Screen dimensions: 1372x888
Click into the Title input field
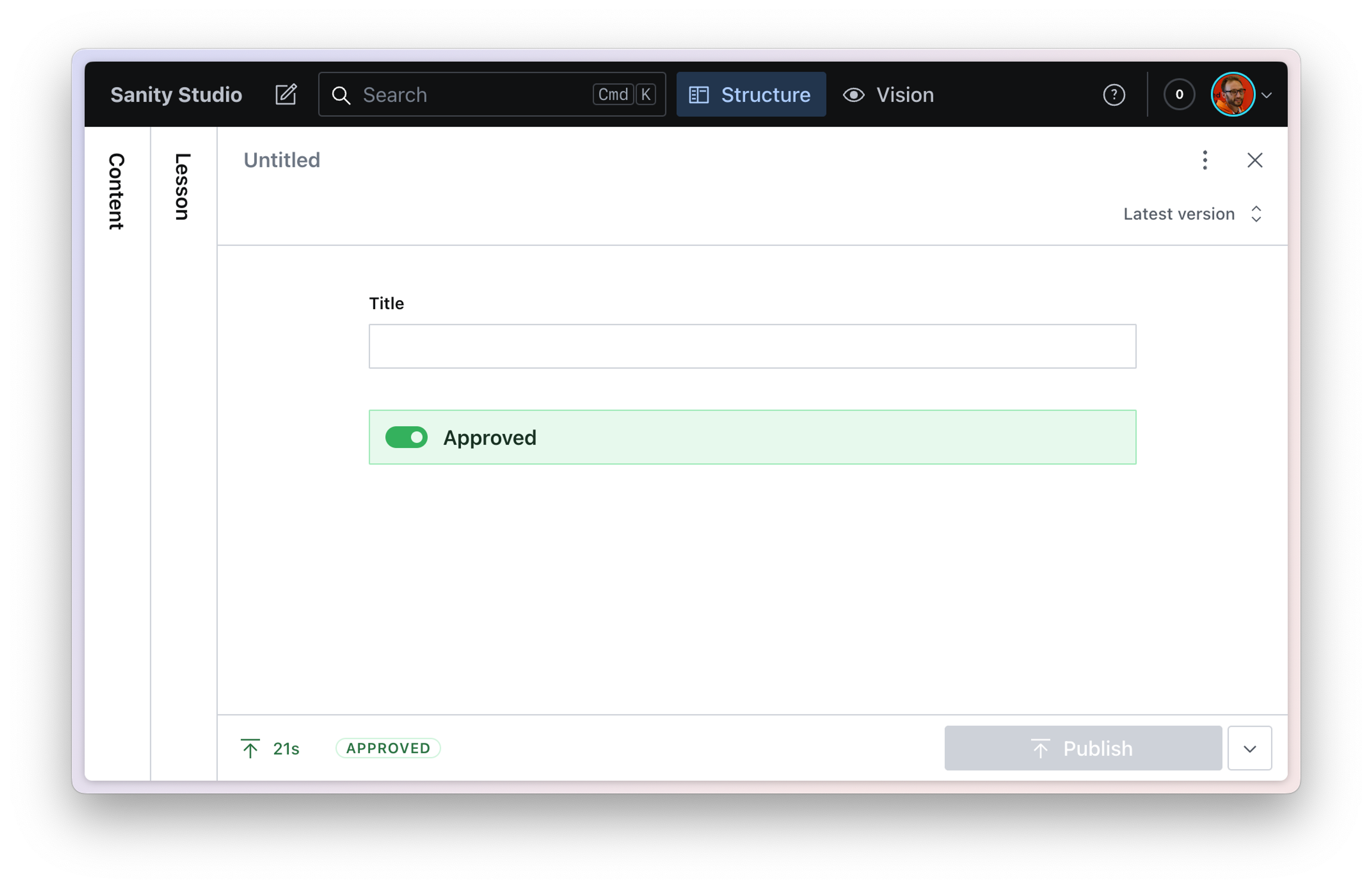[752, 346]
